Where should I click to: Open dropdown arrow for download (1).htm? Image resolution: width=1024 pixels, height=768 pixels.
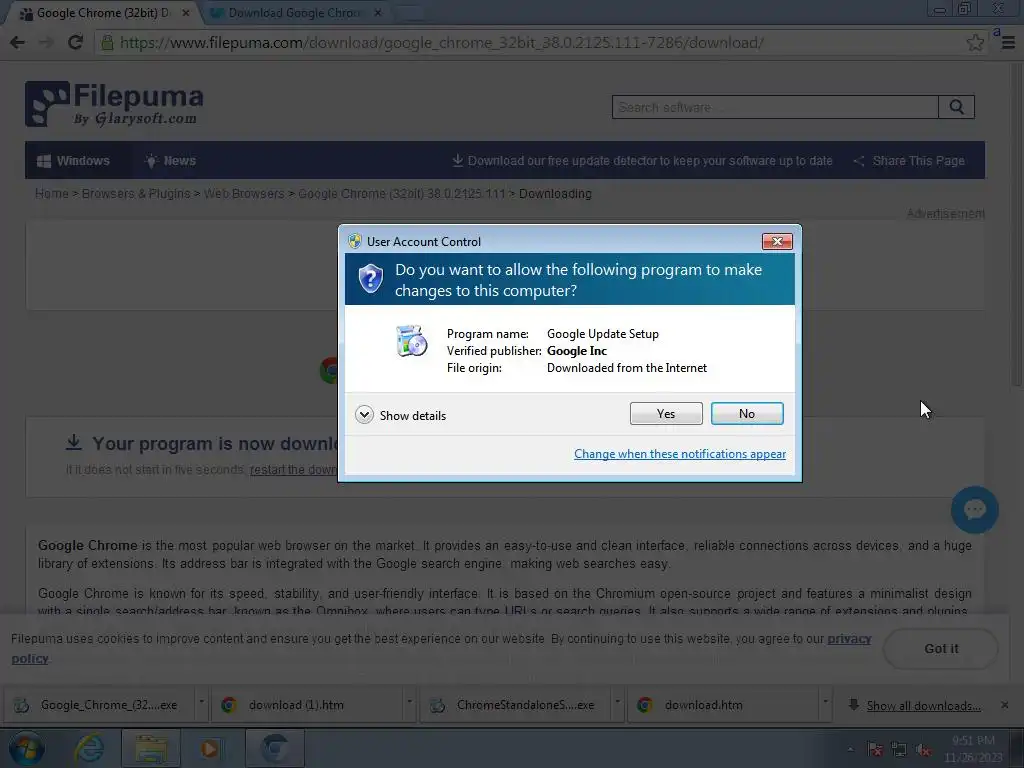click(x=409, y=702)
